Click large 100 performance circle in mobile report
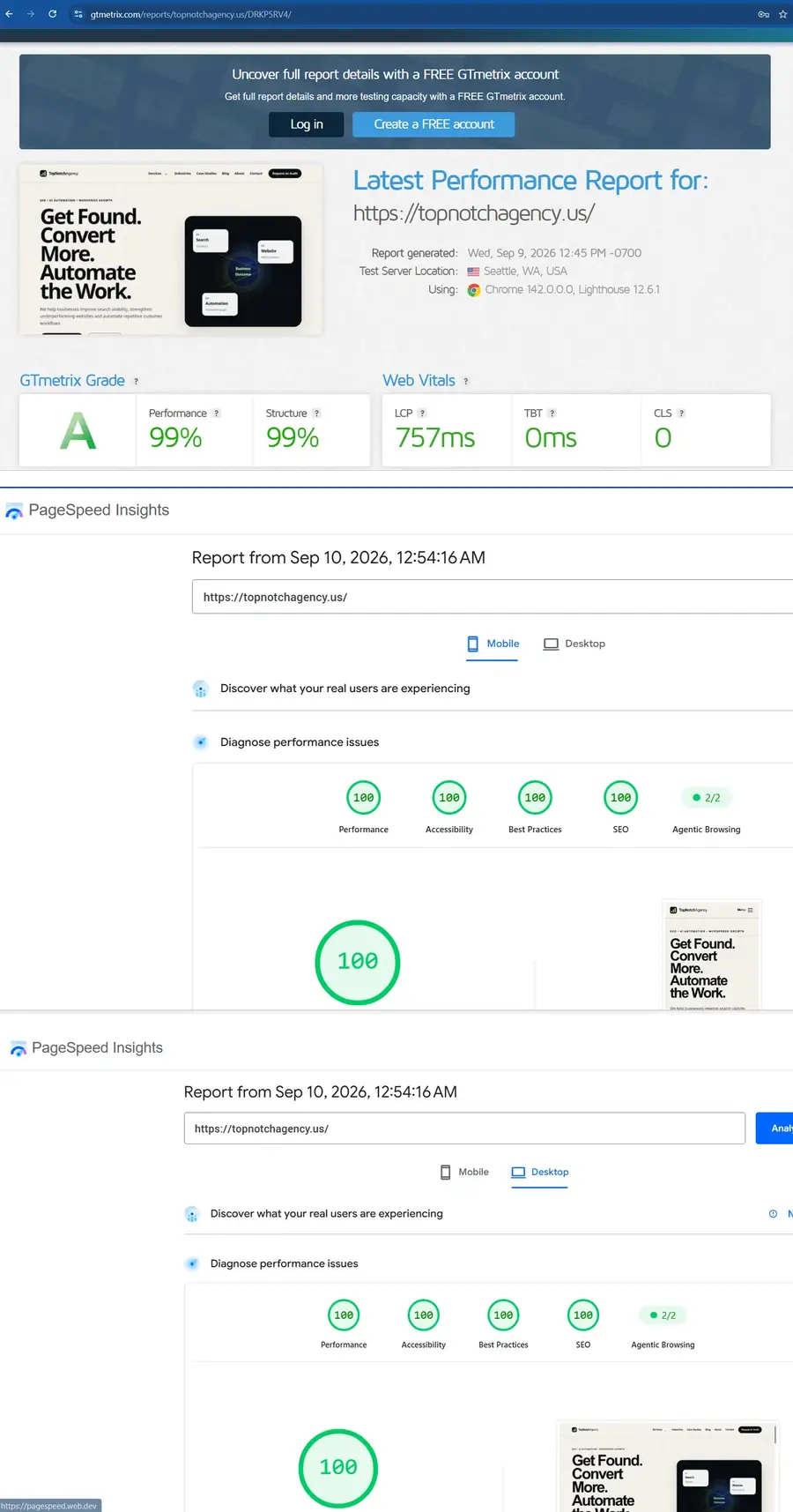Image resolution: width=793 pixels, height=1512 pixels. pos(358,962)
